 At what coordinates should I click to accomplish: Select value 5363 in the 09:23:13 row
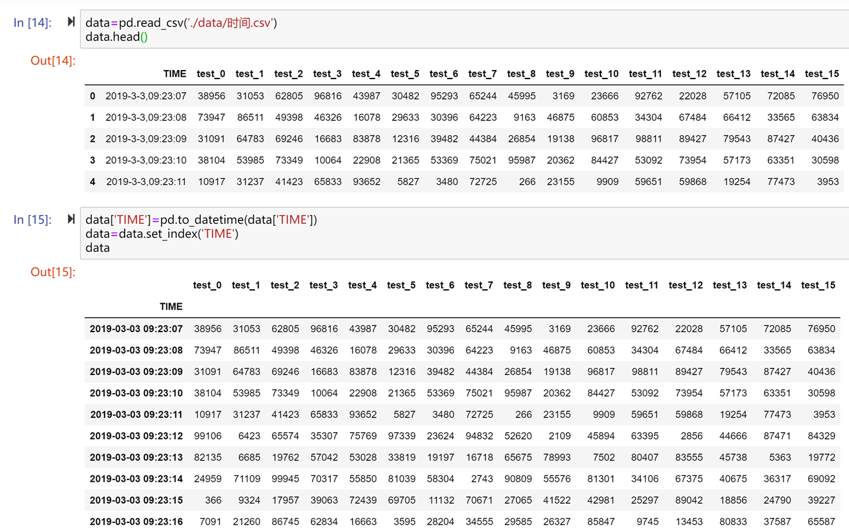click(x=780, y=457)
